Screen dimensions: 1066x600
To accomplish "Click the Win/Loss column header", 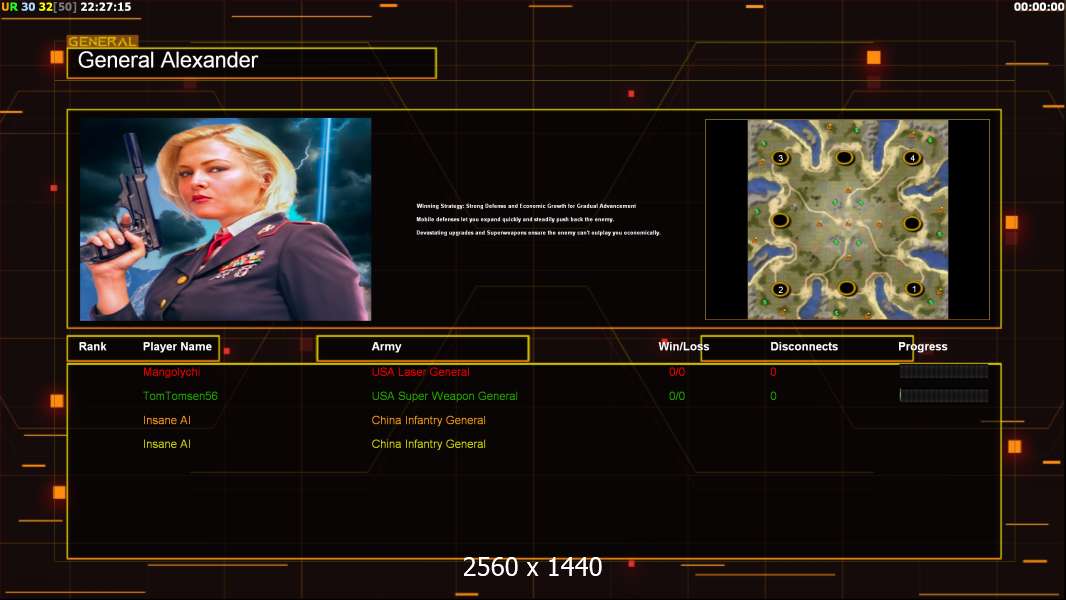I will tap(683, 347).
